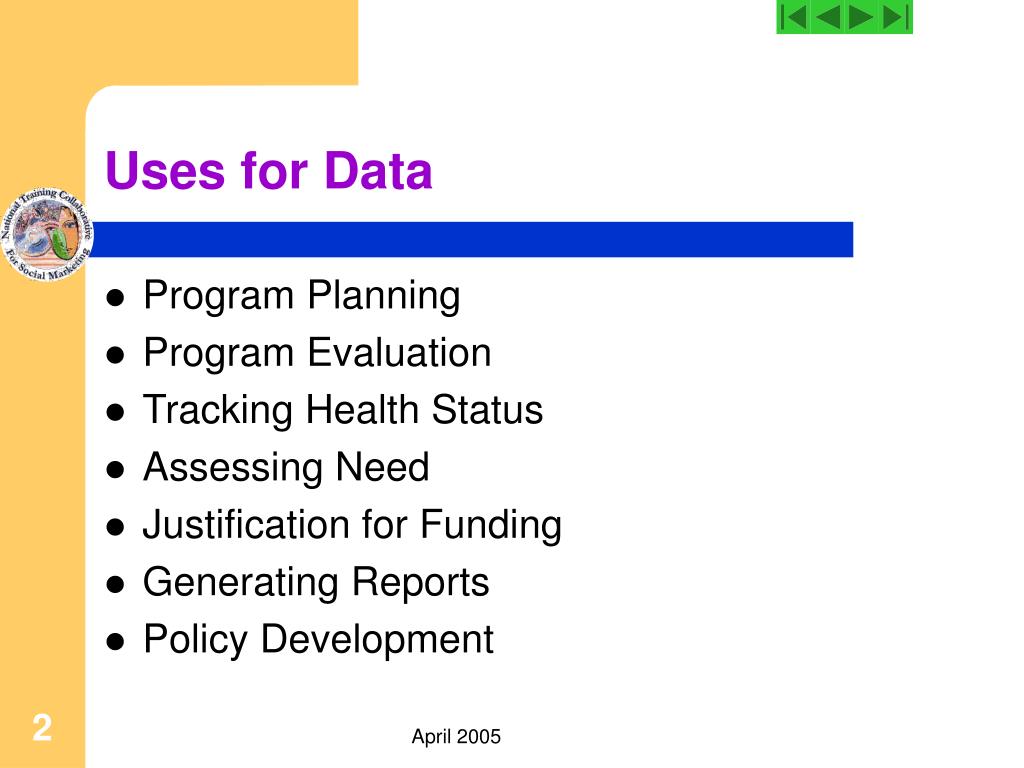Click the slide number 2
Viewport: 1024px width, 768px height.
click(x=42, y=728)
